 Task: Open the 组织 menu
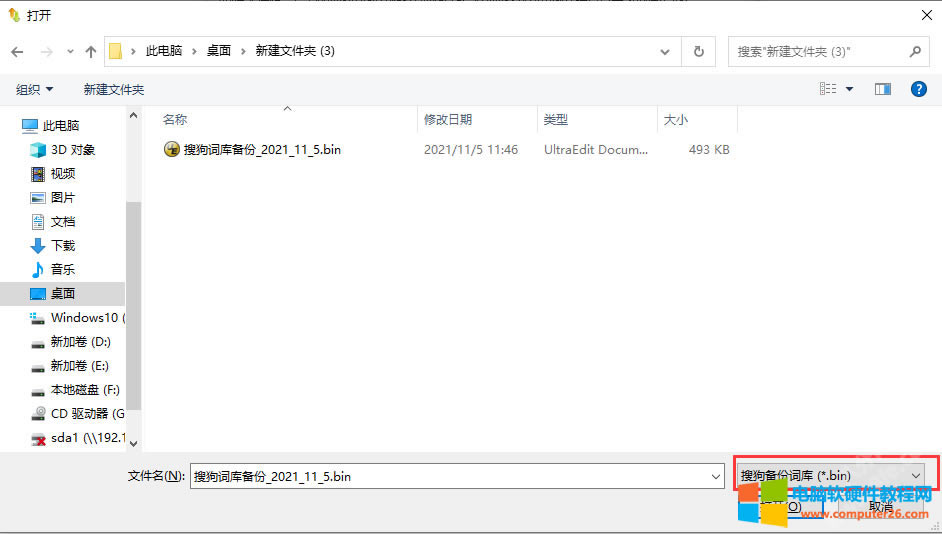(34, 90)
